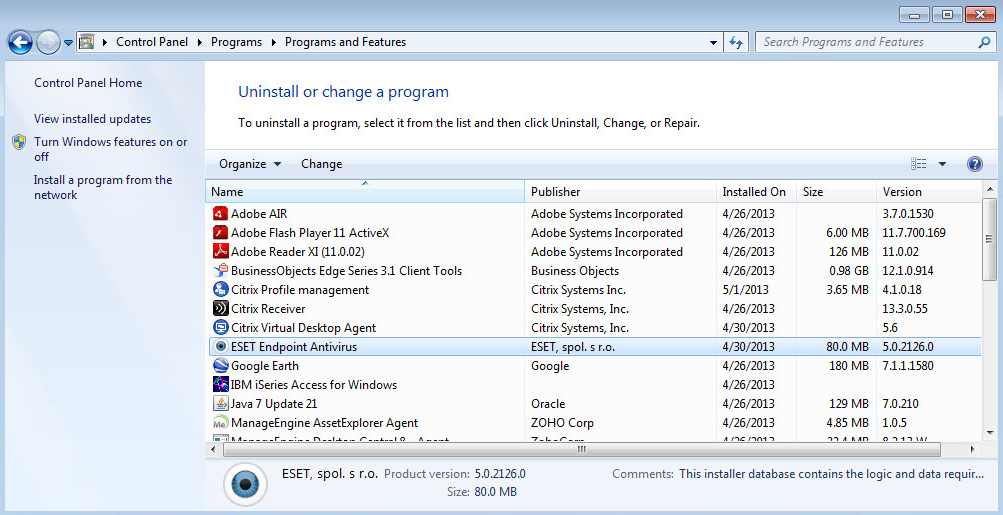Open Control Panel Home link

coord(88,83)
